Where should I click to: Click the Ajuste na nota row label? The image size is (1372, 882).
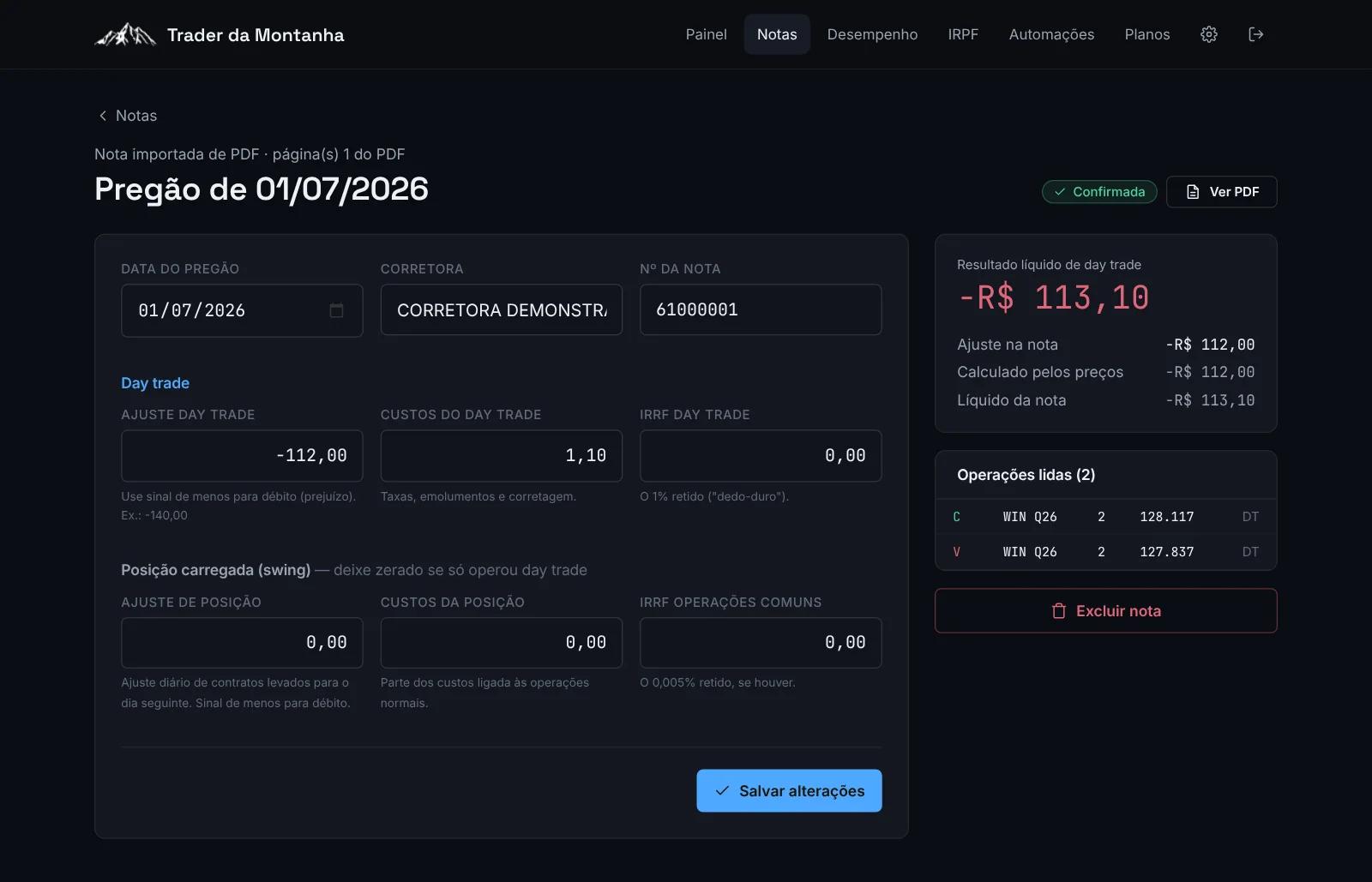coord(1008,345)
